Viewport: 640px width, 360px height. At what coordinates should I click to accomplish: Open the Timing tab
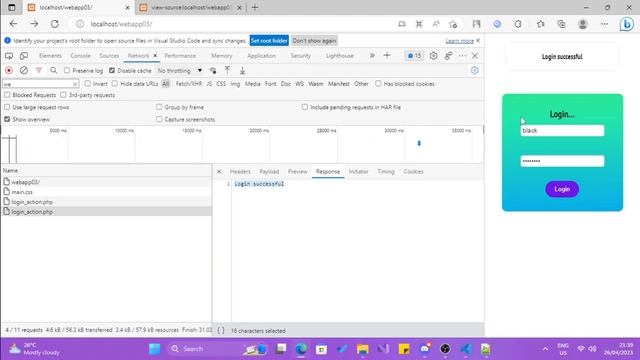[x=386, y=171]
